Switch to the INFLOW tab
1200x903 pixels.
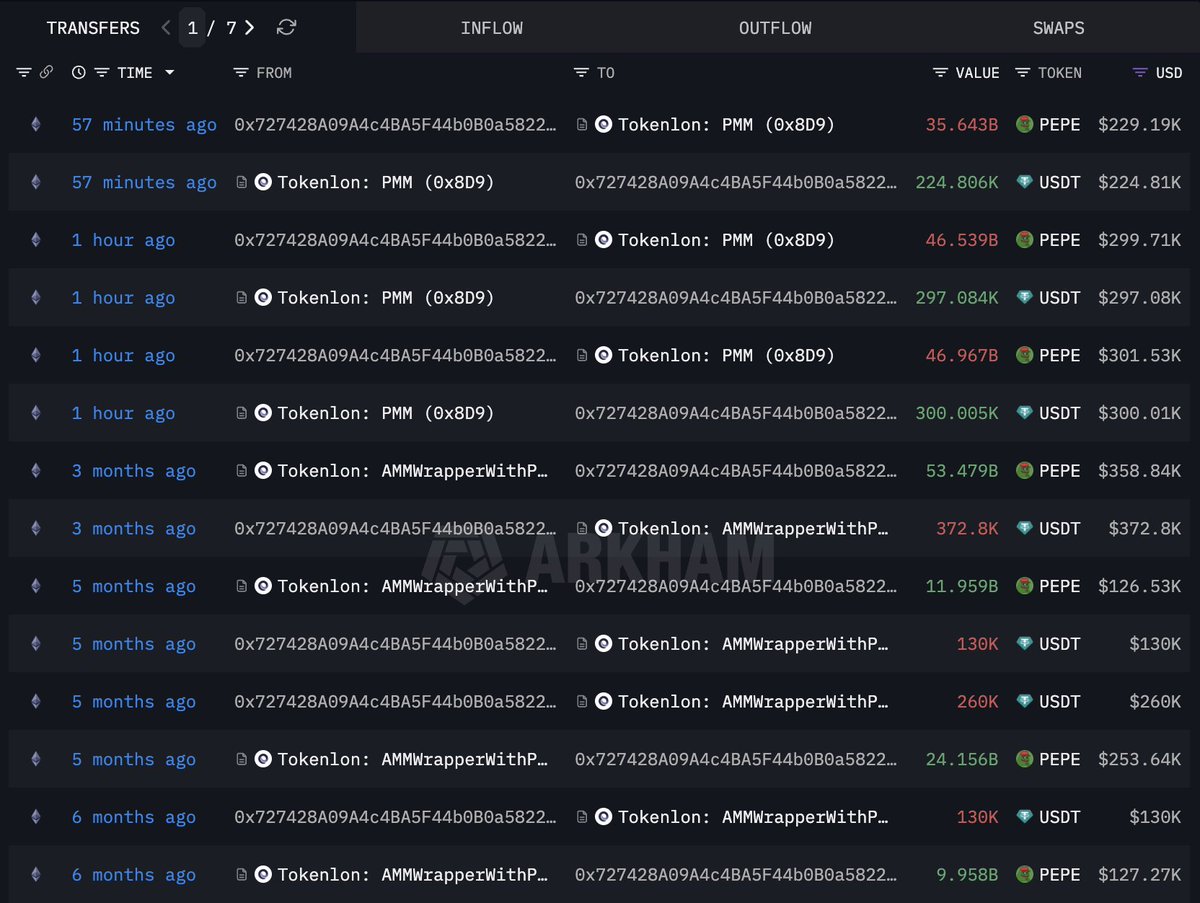click(x=491, y=28)
